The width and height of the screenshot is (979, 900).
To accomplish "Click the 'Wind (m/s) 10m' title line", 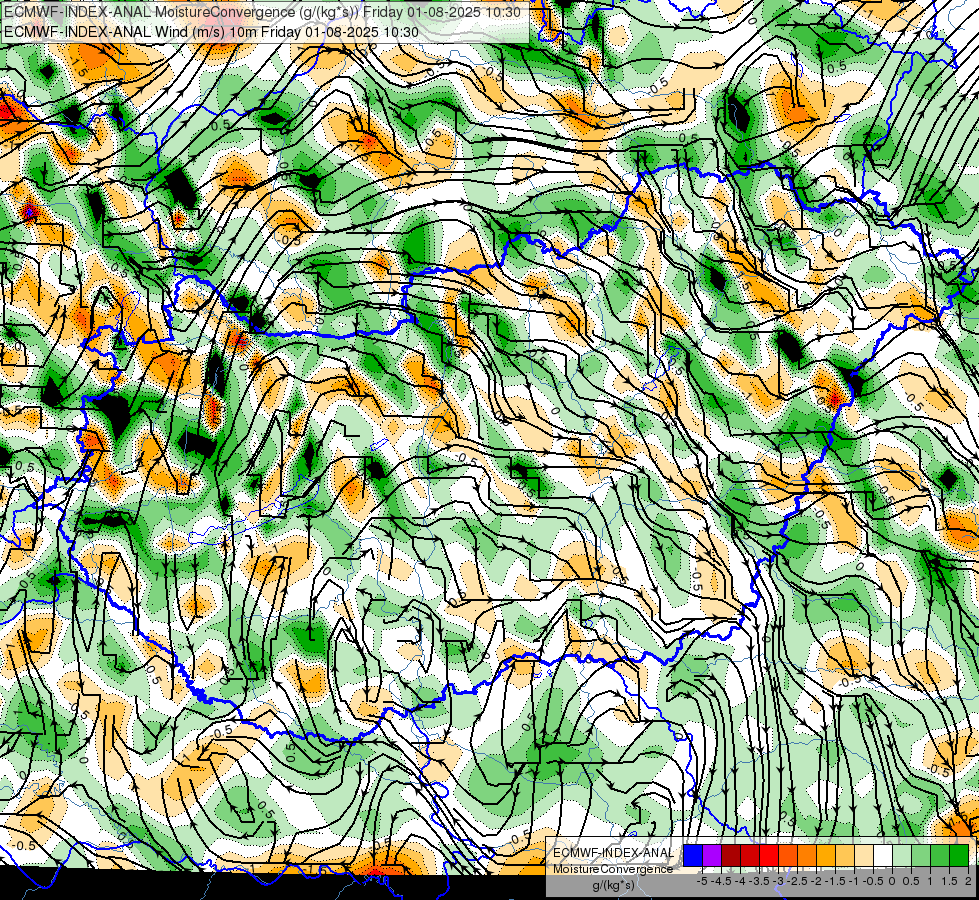I will tap(211, 32).
